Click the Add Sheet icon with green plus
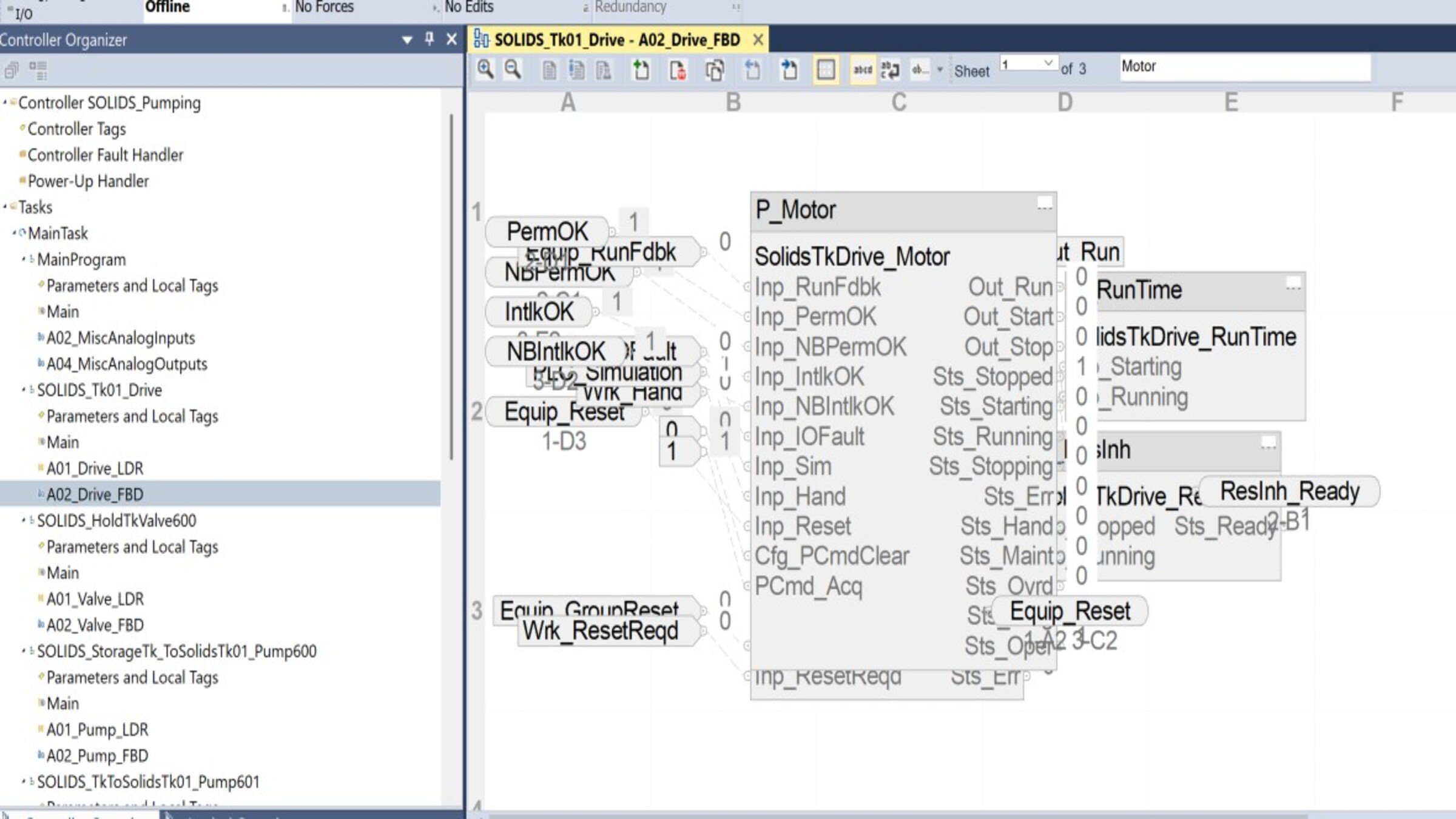Viewport: 1456px width, 819px height. point(641,70)
